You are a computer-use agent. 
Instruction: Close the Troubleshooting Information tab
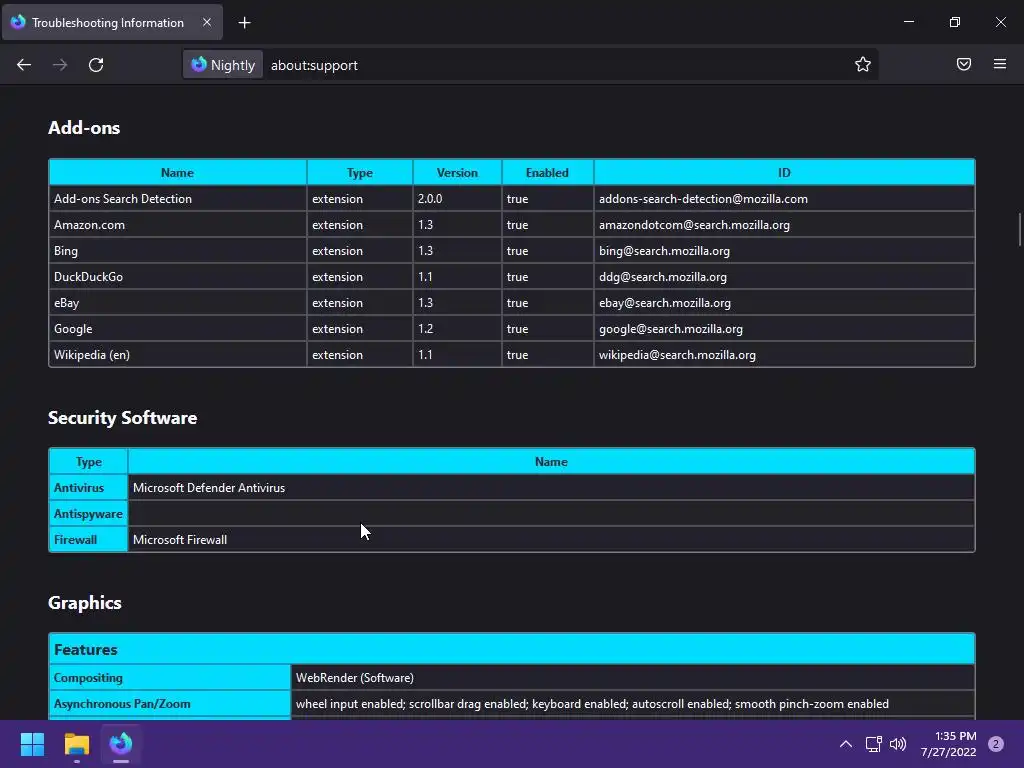tap(207, 22)
